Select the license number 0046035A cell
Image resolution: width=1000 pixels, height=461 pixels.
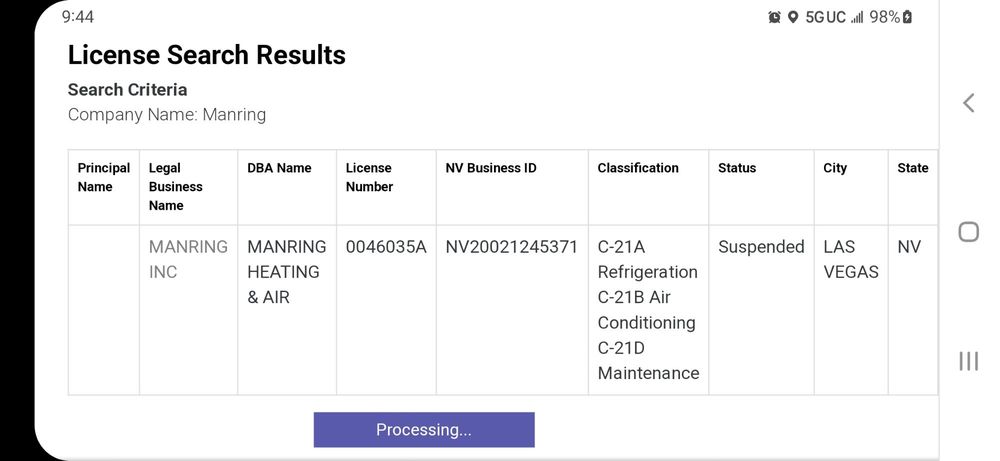(386, 247)
